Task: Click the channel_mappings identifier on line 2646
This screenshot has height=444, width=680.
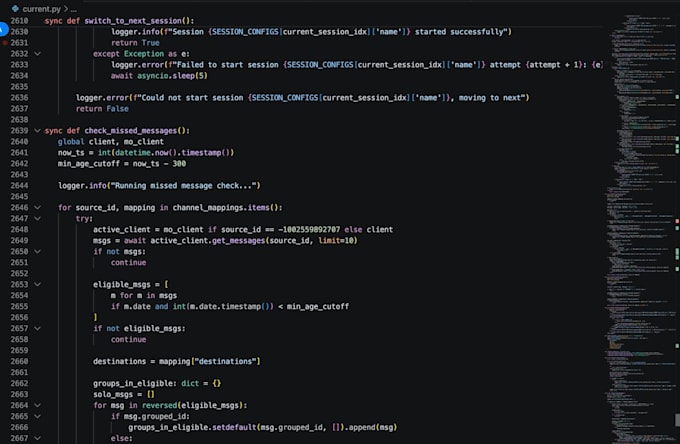Action: pyautogui.click(x=208, y=208)
